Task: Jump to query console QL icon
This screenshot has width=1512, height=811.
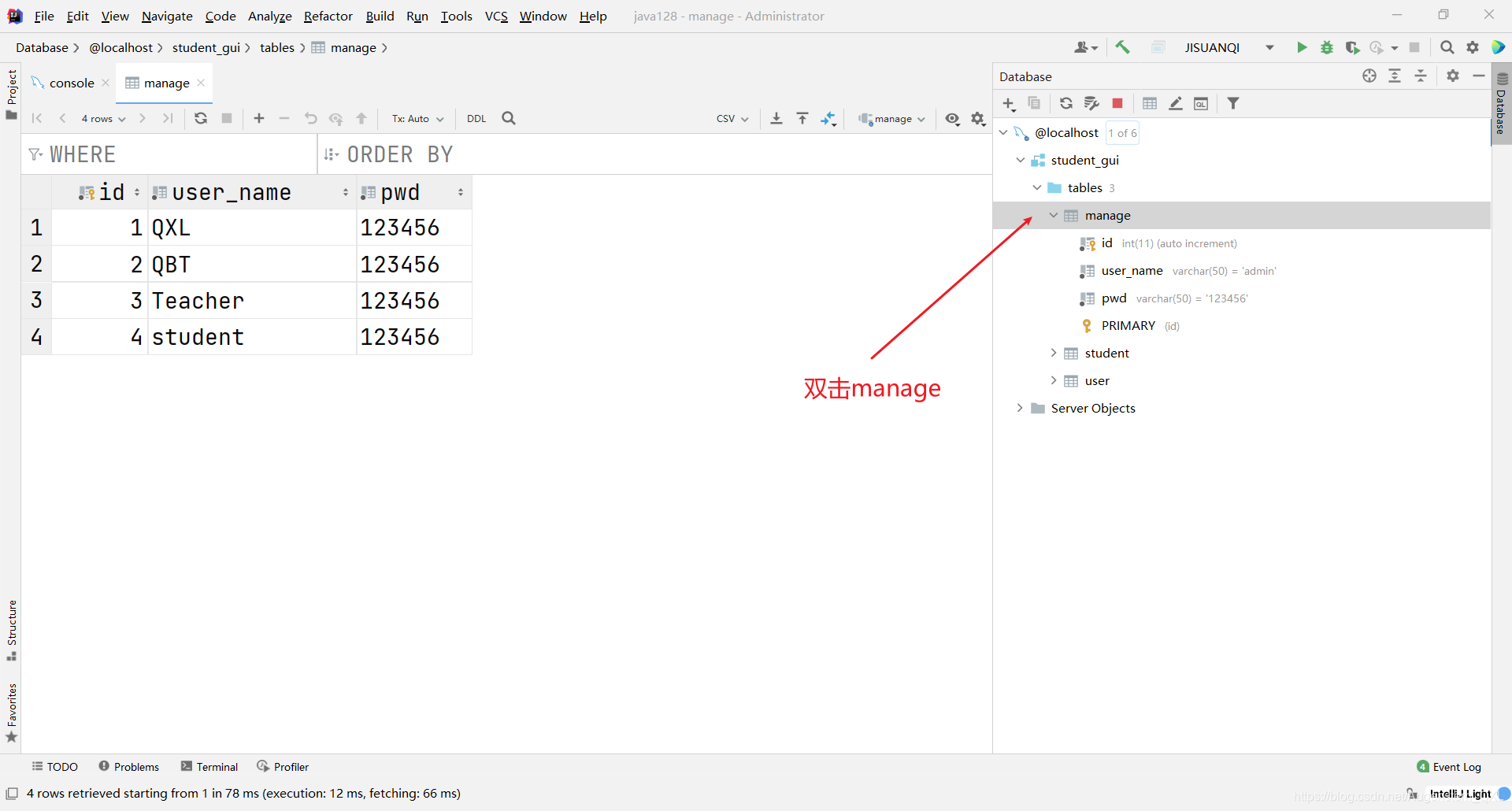Action: [1201, 103]
